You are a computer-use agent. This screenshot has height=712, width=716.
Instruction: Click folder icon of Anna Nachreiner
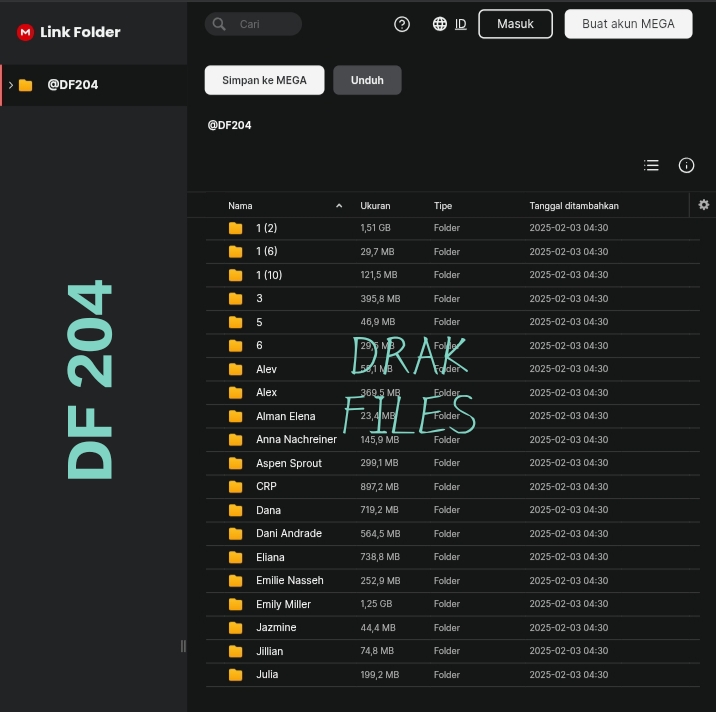click(236, 440)
